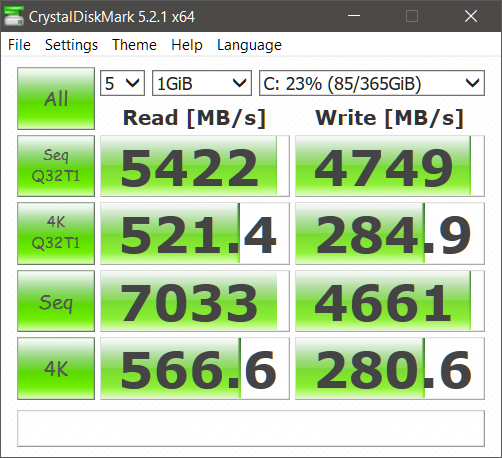Click the Write [MB/s] column header
Screen dimensions: 502x458
pos(390,118)
